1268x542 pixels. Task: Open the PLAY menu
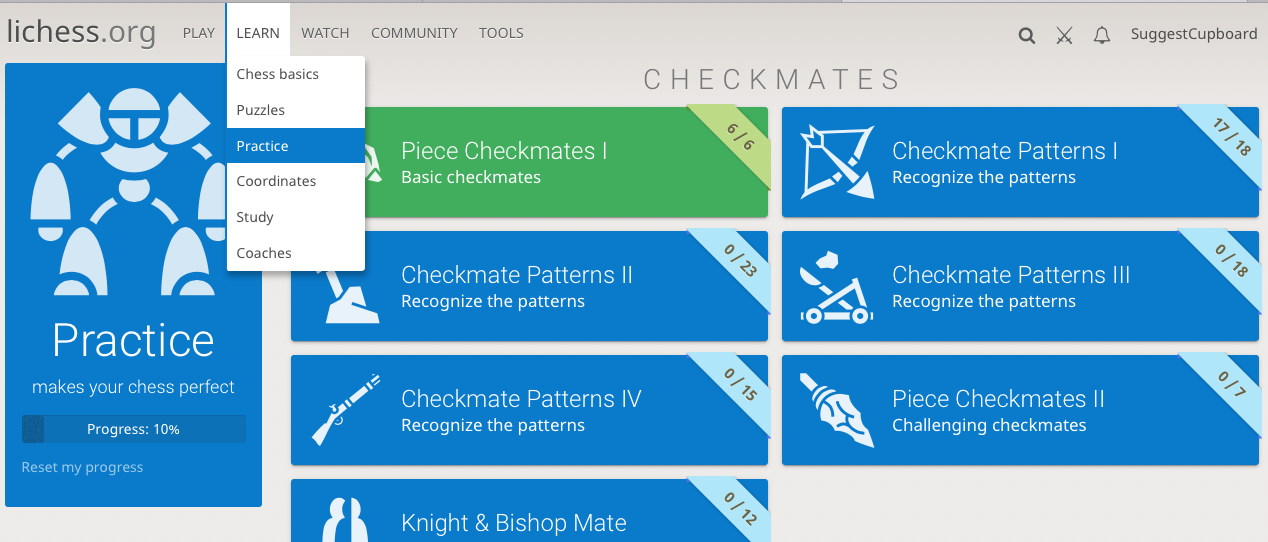tap(199, 33)
